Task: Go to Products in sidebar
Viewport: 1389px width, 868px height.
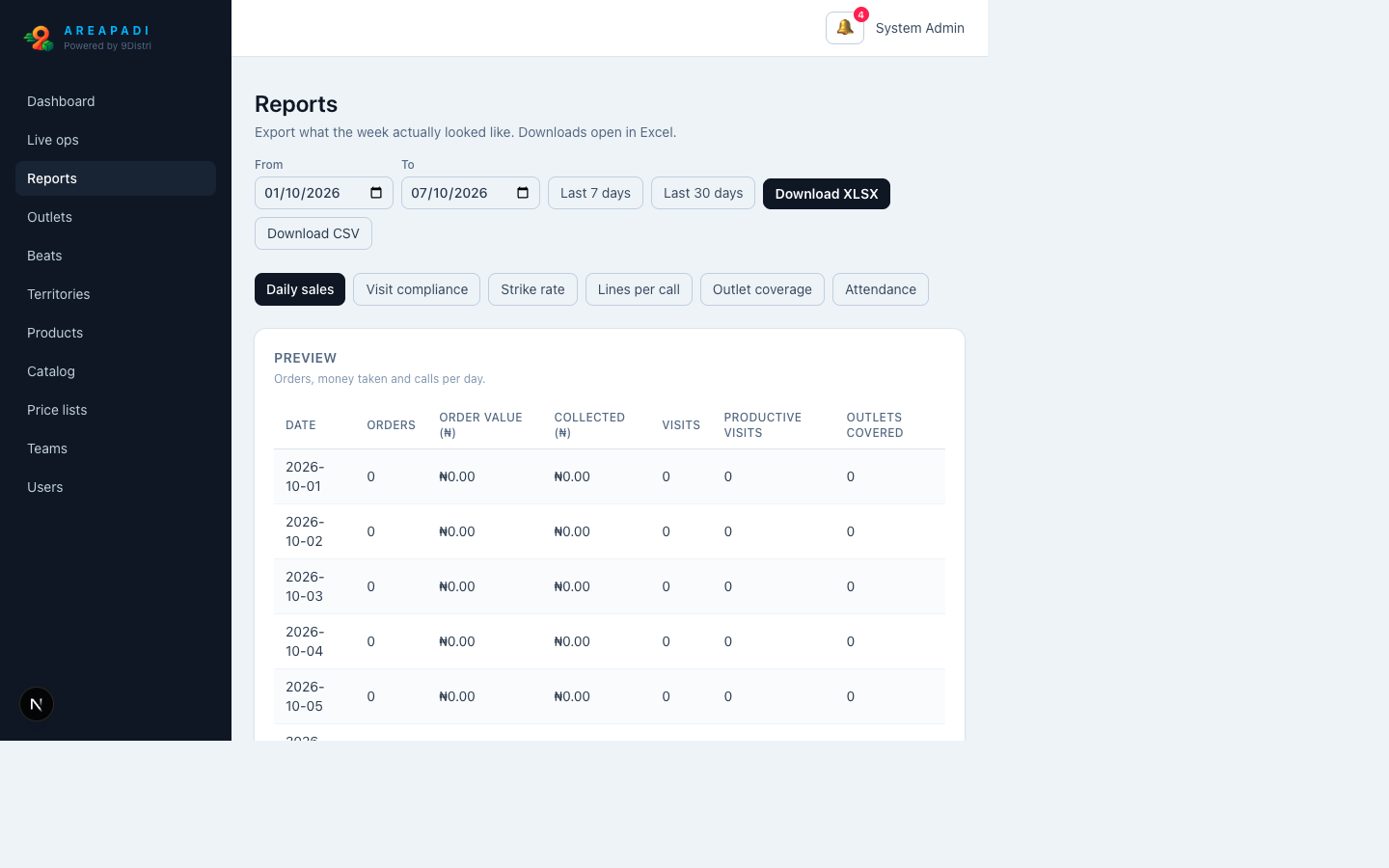Action: 116,333
